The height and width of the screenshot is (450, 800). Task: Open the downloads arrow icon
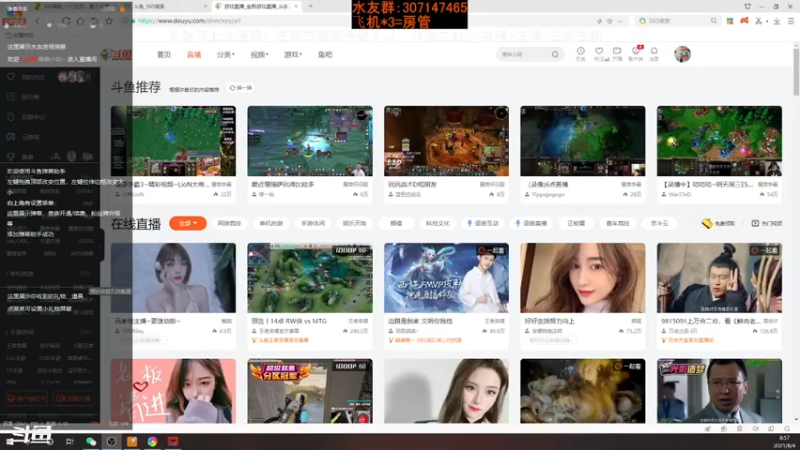pyautogui.click(x=777, y=21)
